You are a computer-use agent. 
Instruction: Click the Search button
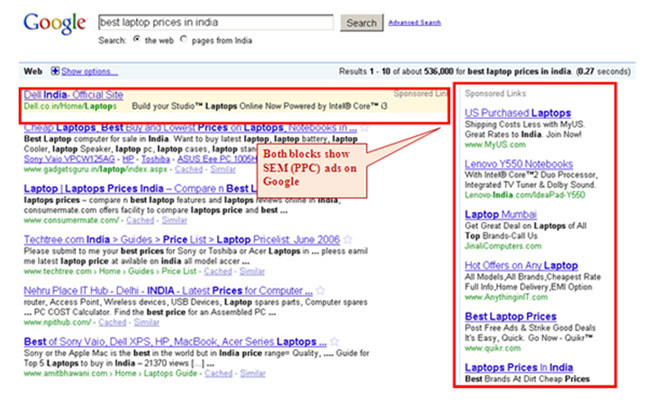tap(361, 23)
